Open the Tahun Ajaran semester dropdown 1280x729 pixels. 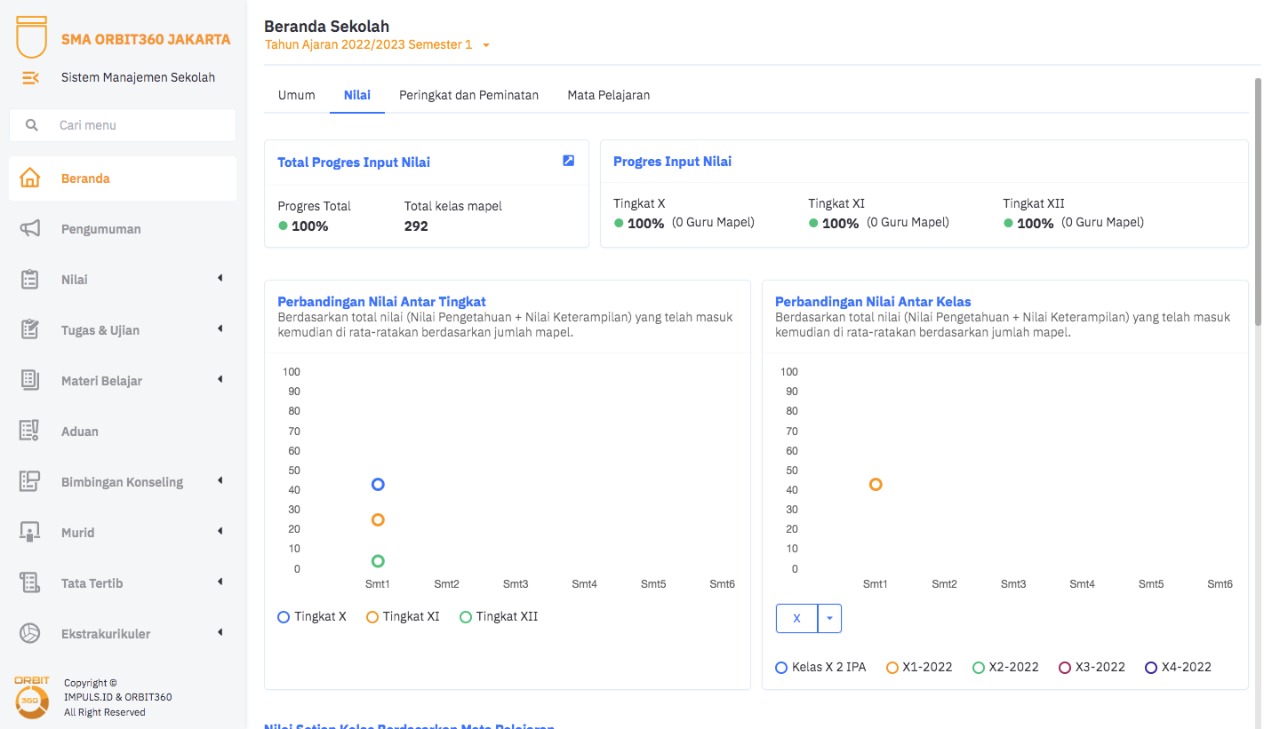[486, 45]
